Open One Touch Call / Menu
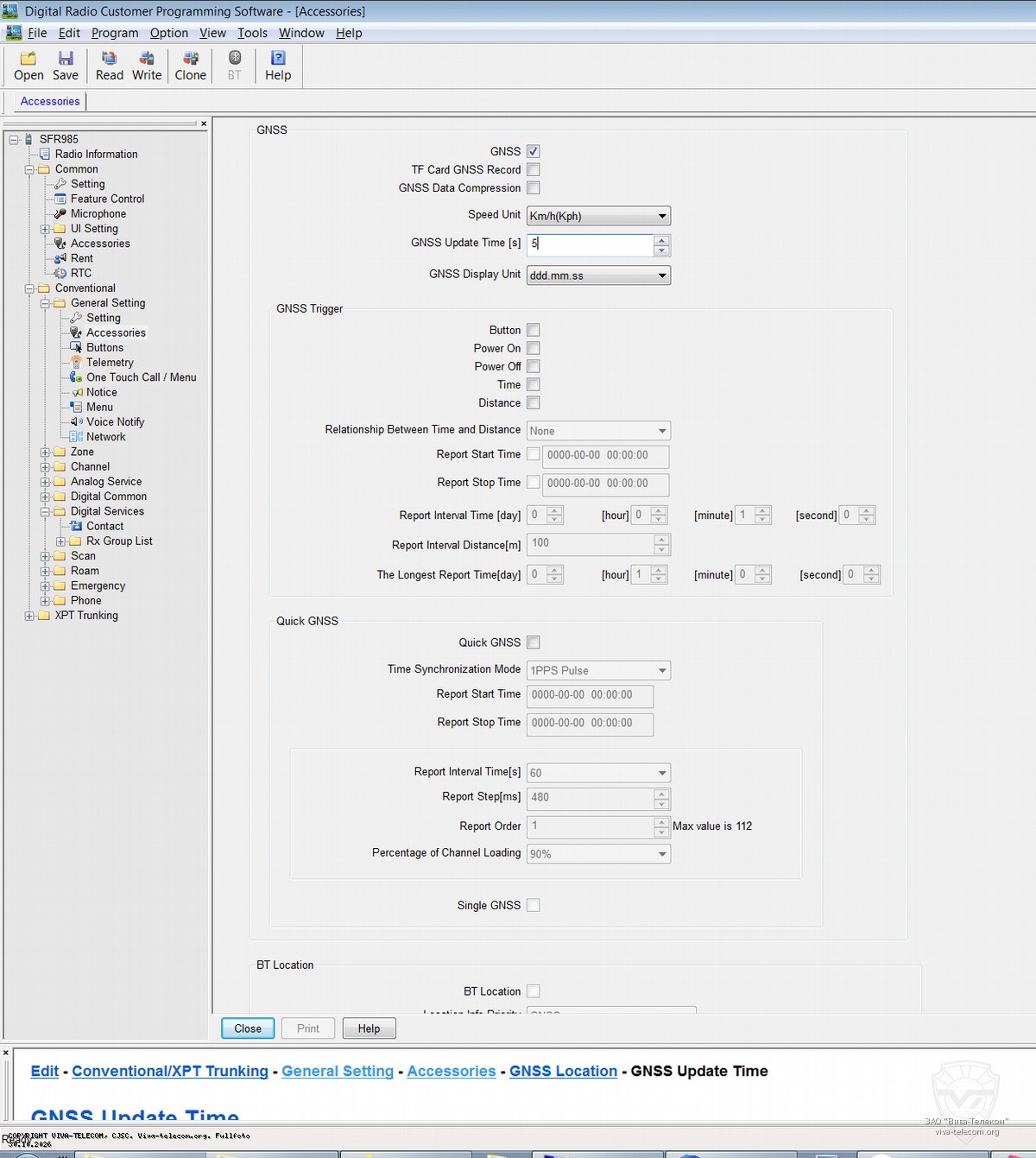Image resolution: width=1036 pixels, height=1158 pixels. (x=142, y=377)
